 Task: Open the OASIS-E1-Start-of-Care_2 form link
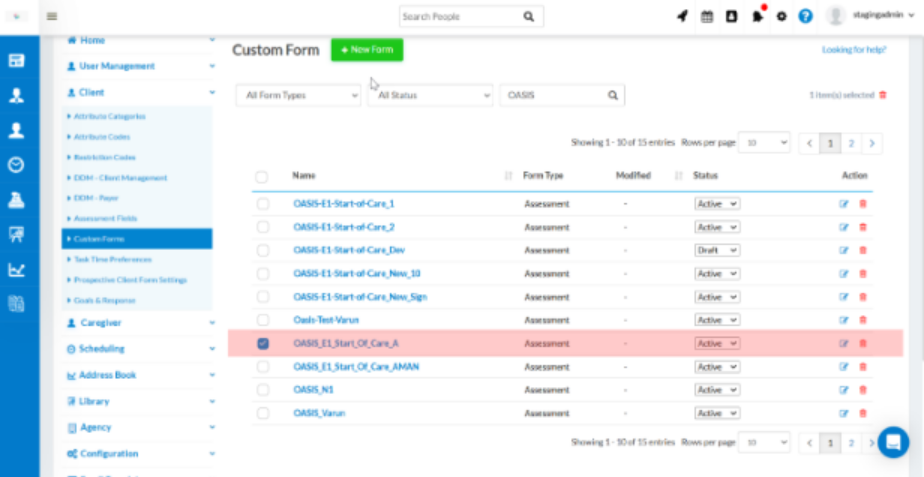343,227
